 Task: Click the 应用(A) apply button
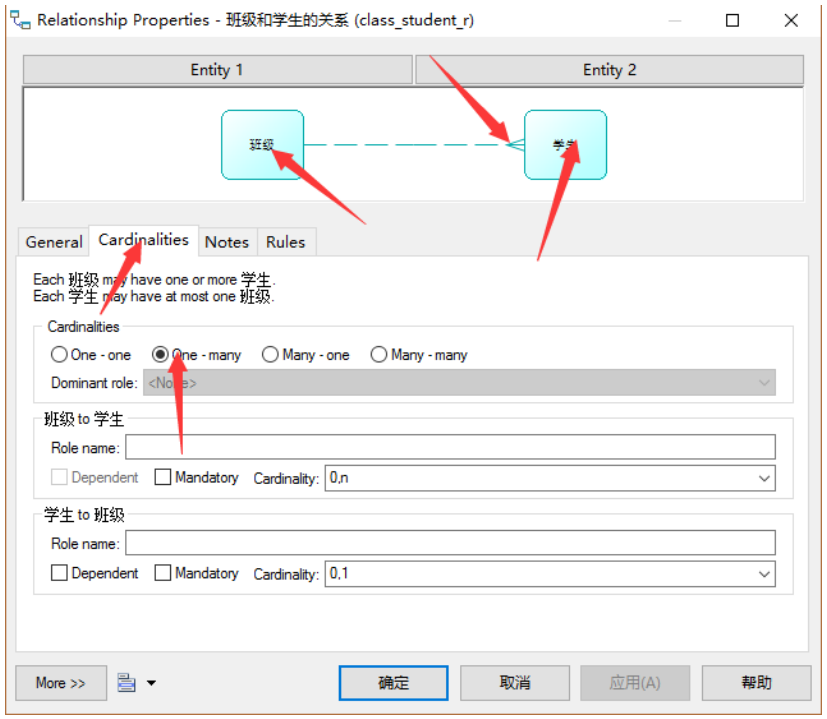[x=635, y=683]
